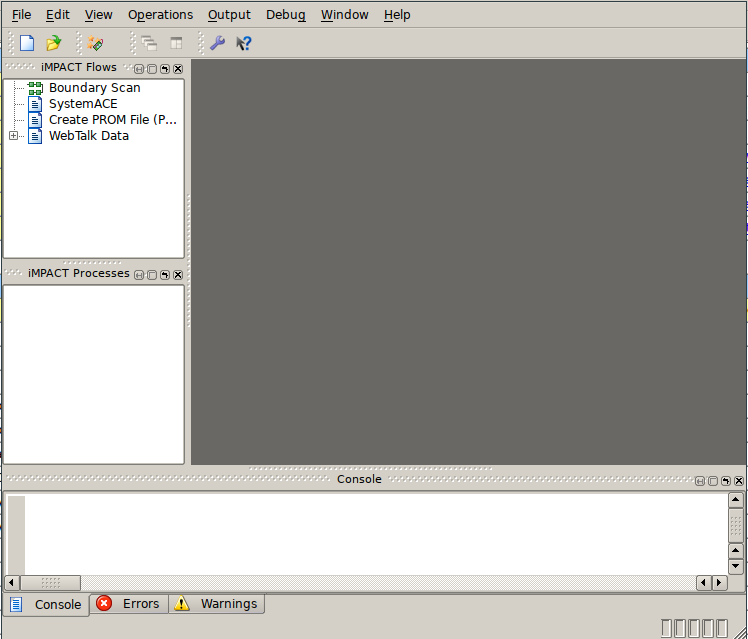Screen dimensions: 748x639
Task: Click the New Project toolbar icon
Action: pyautogui.click(x=27, y=43)
